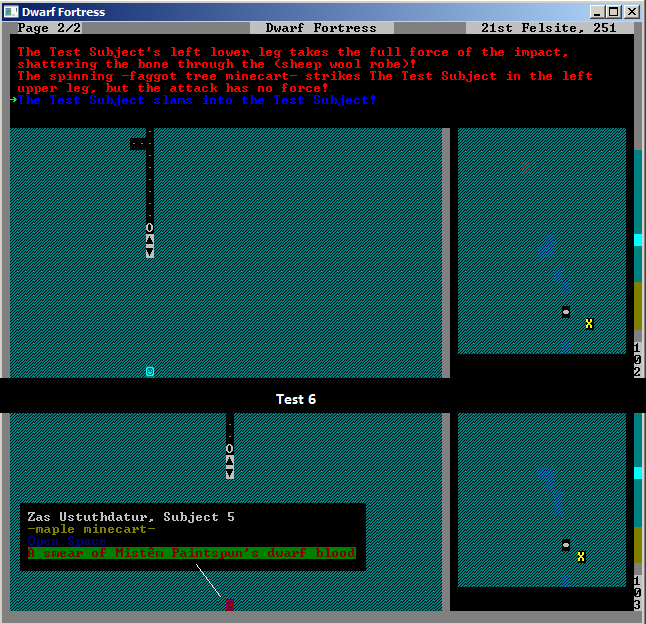The height and width of the screenshot is (624, 646).
Task: Click the bright cyan depth-bar segment of the lower view
Action: (638, 473)
